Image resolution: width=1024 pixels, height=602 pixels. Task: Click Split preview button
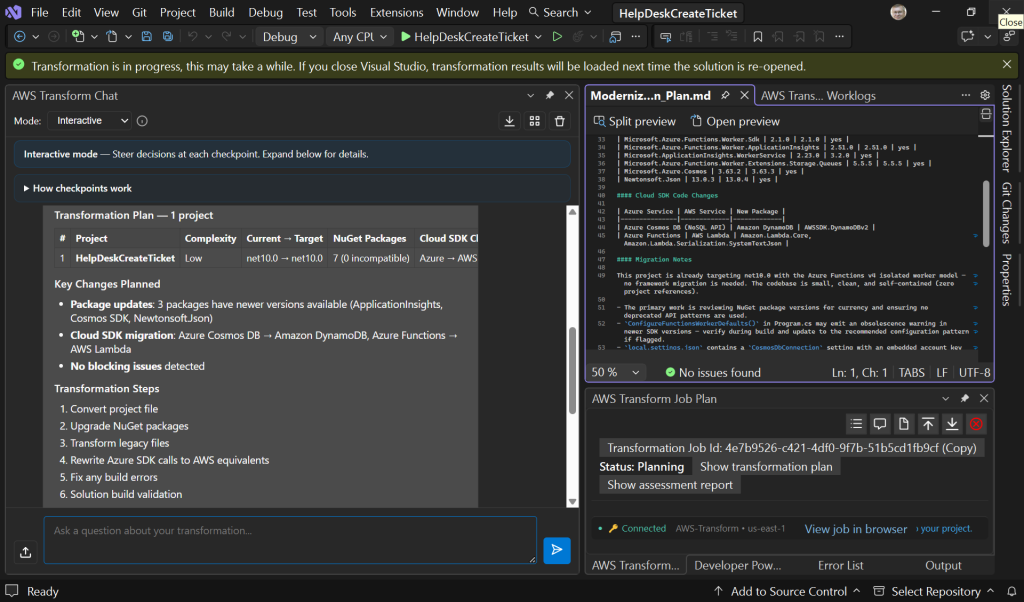(x=634, y=121)
